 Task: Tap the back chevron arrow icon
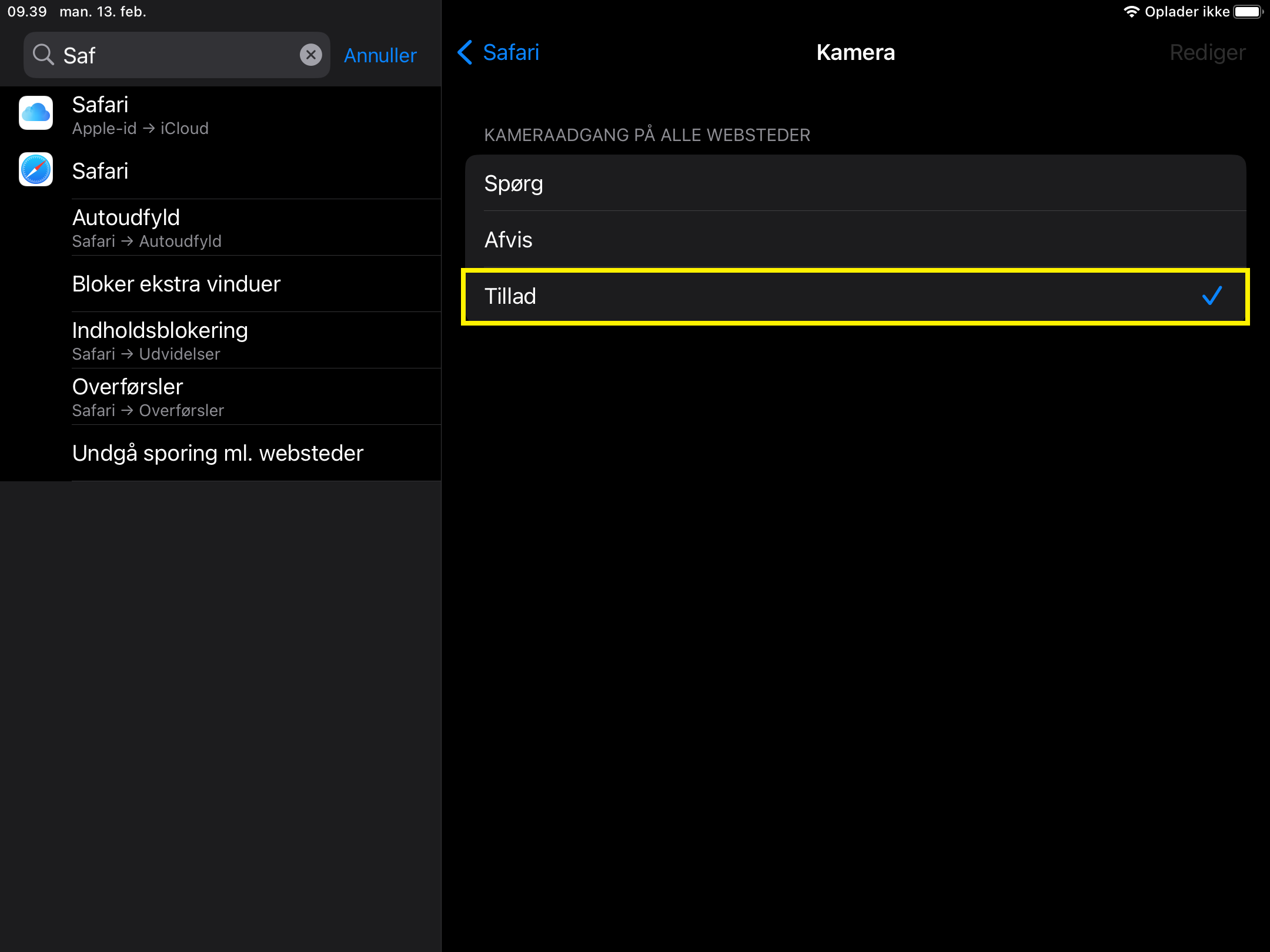point(465,52)
